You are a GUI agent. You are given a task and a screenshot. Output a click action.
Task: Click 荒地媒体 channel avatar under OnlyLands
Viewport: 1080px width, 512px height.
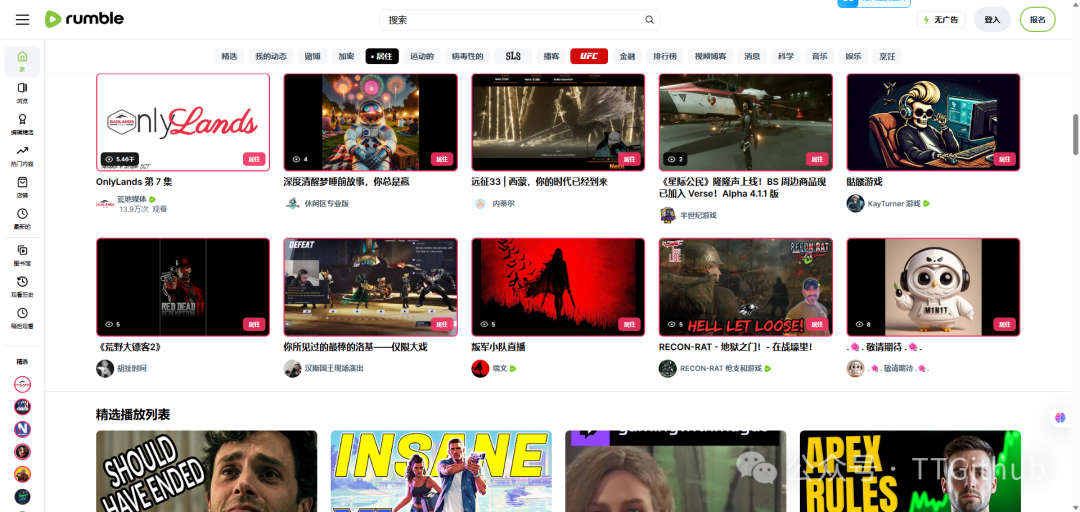click(x=105, y=203)
